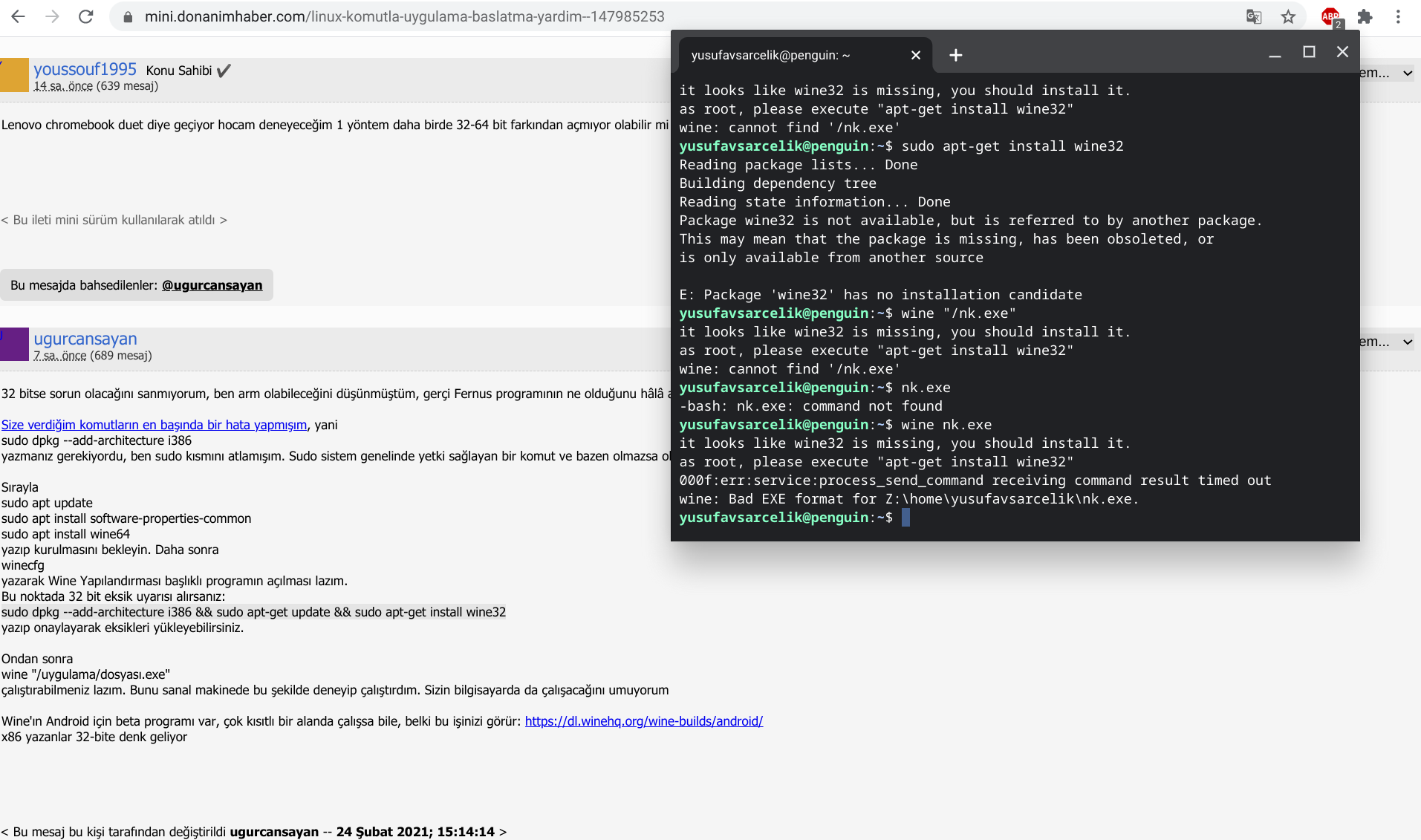Viewport: 1421px width, 840px height.
Task: Click the '24 Şubat 2021; 15:14:14' edit date
Action: coord(415,832)
